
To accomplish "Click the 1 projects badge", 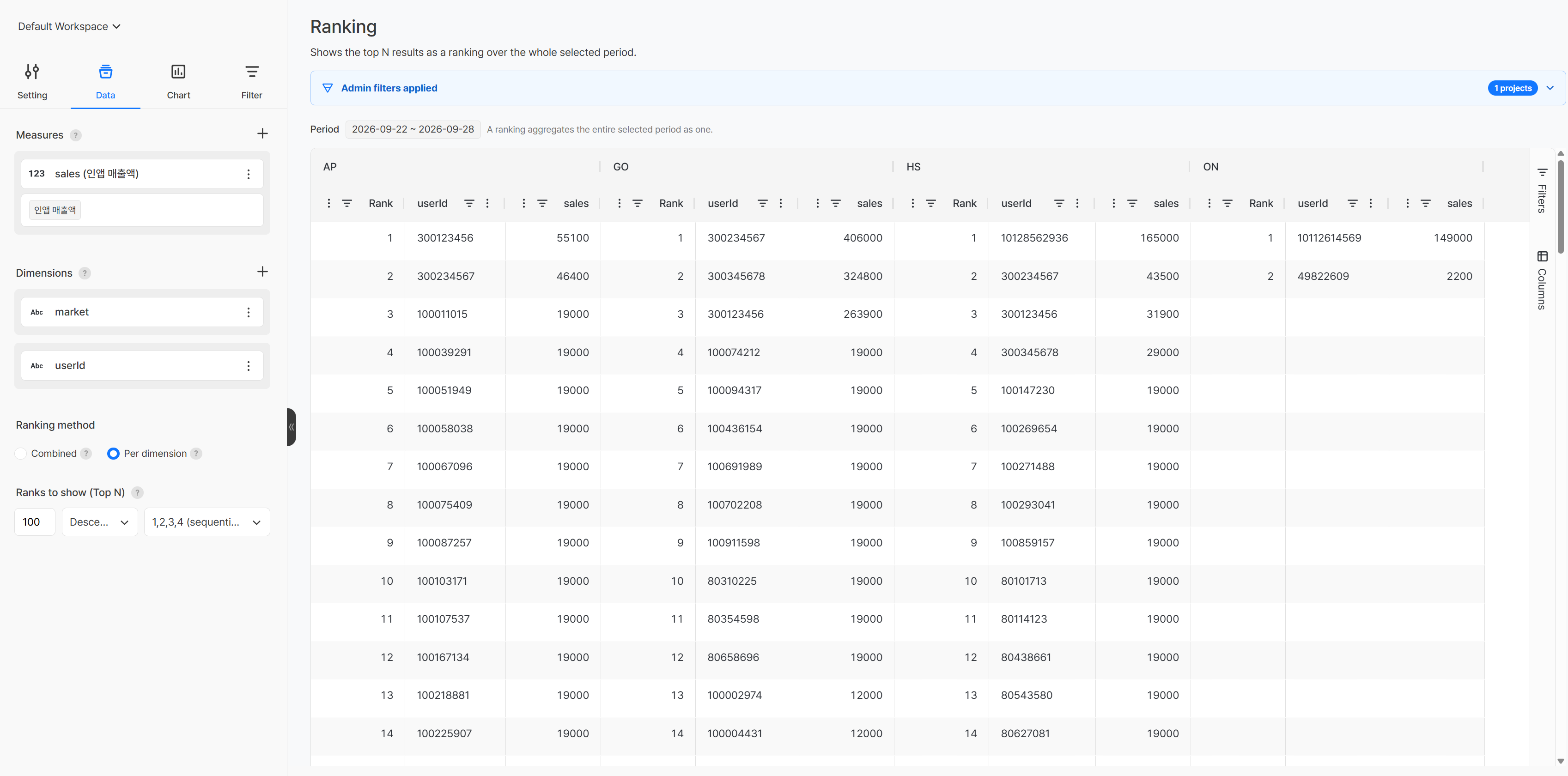I will point(1513,88).
